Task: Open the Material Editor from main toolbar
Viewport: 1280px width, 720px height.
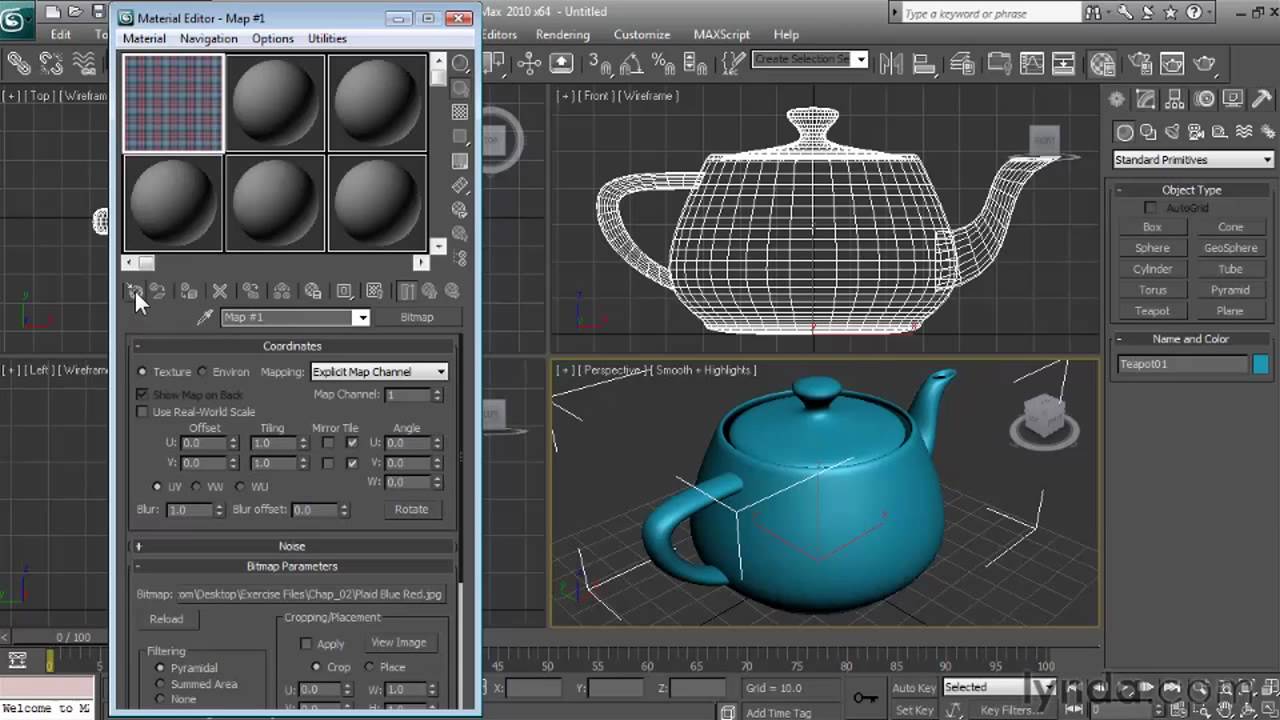Action: [x=1103, y=64]
